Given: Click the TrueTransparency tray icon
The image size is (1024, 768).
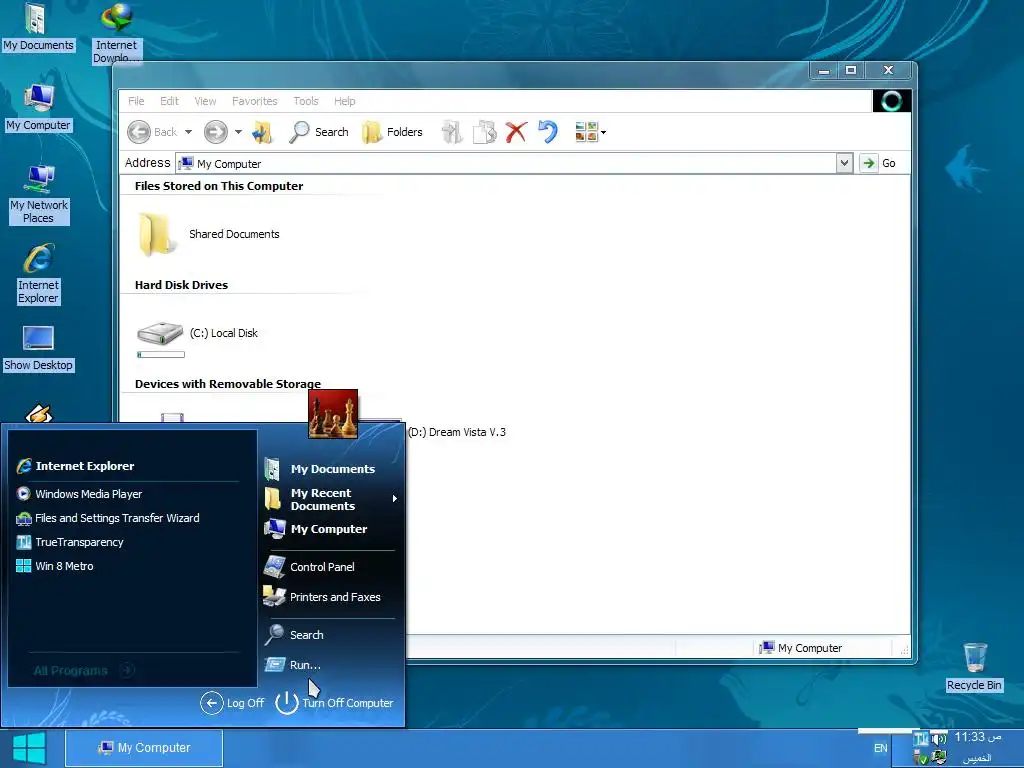Looking at the screenshot, I should tap(921, 739).
